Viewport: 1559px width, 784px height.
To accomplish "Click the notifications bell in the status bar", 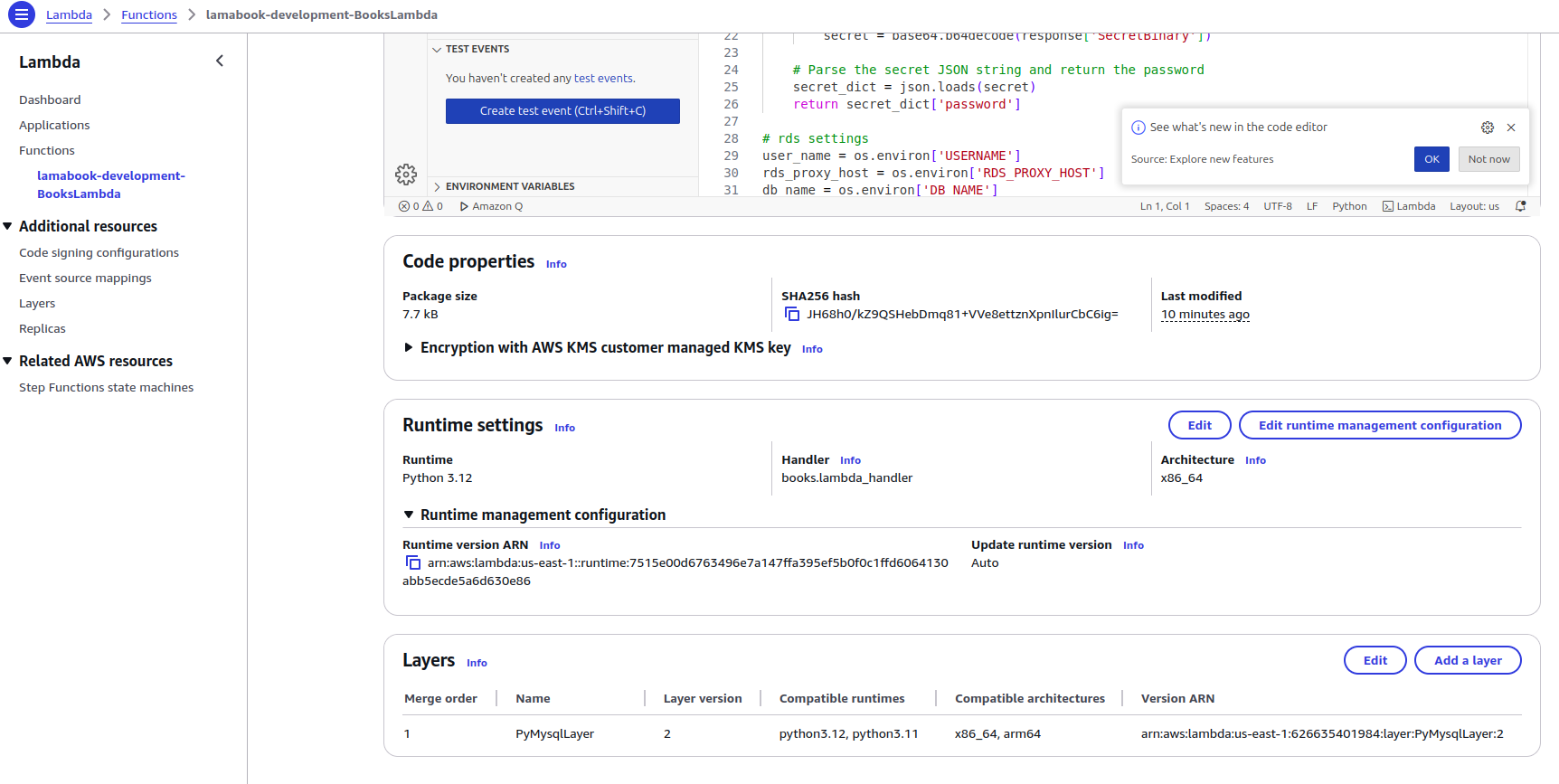I will pyautogui.click(x=1521, y=206).
